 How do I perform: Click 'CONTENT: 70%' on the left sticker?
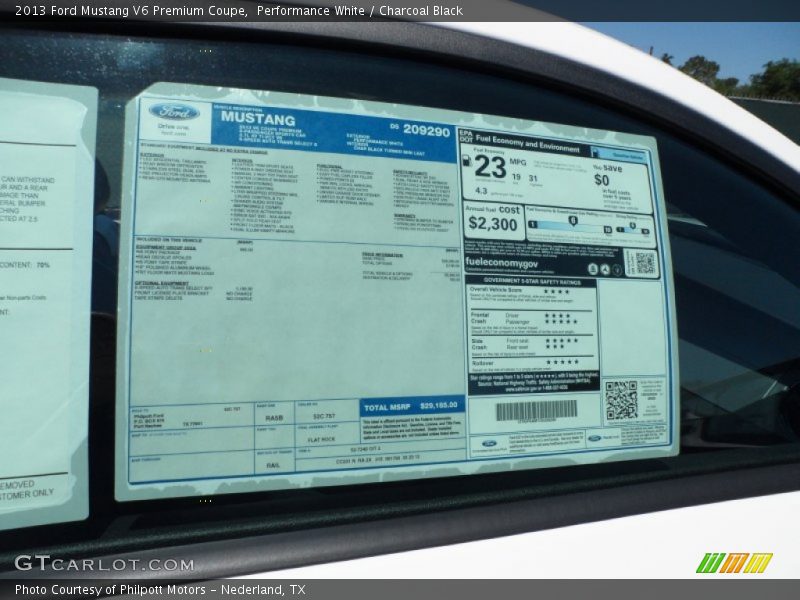25,265
